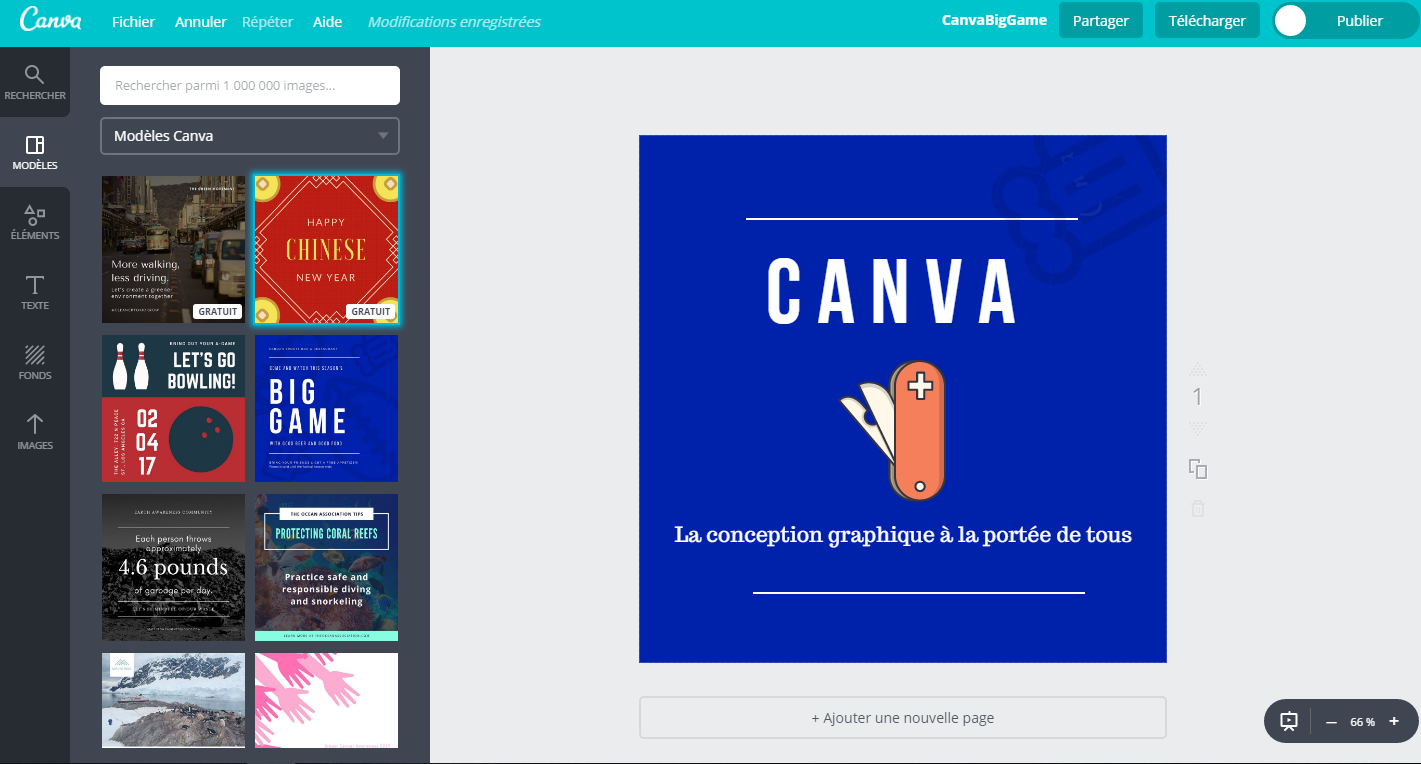Choose the 4.6 pounds garbage template
This screenshot has width=1421, height=764.
[x=174, y=567]
